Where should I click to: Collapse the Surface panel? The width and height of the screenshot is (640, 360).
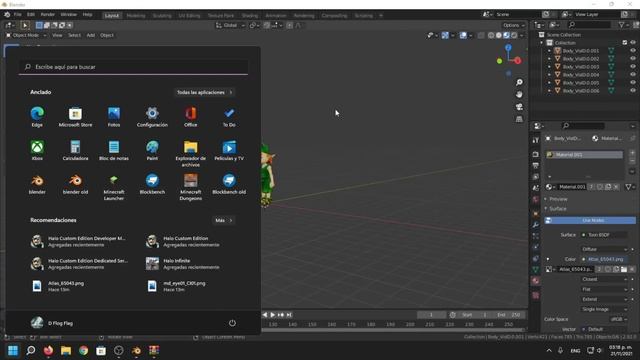coord(558,209)
